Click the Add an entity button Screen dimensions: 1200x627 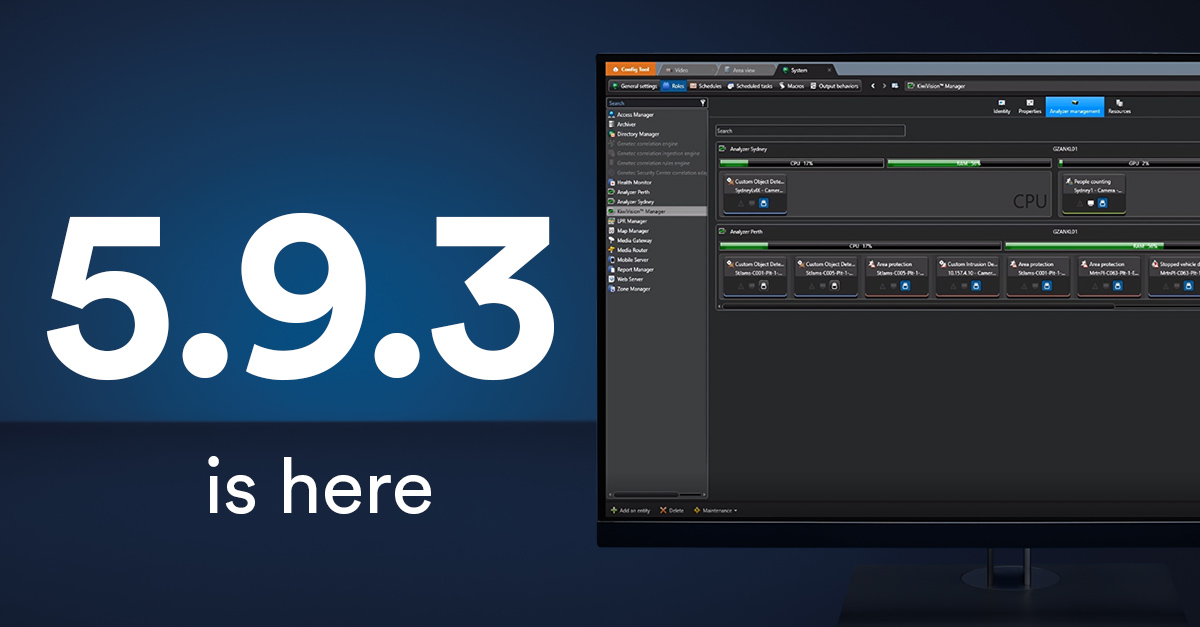(x=632, y=510)
